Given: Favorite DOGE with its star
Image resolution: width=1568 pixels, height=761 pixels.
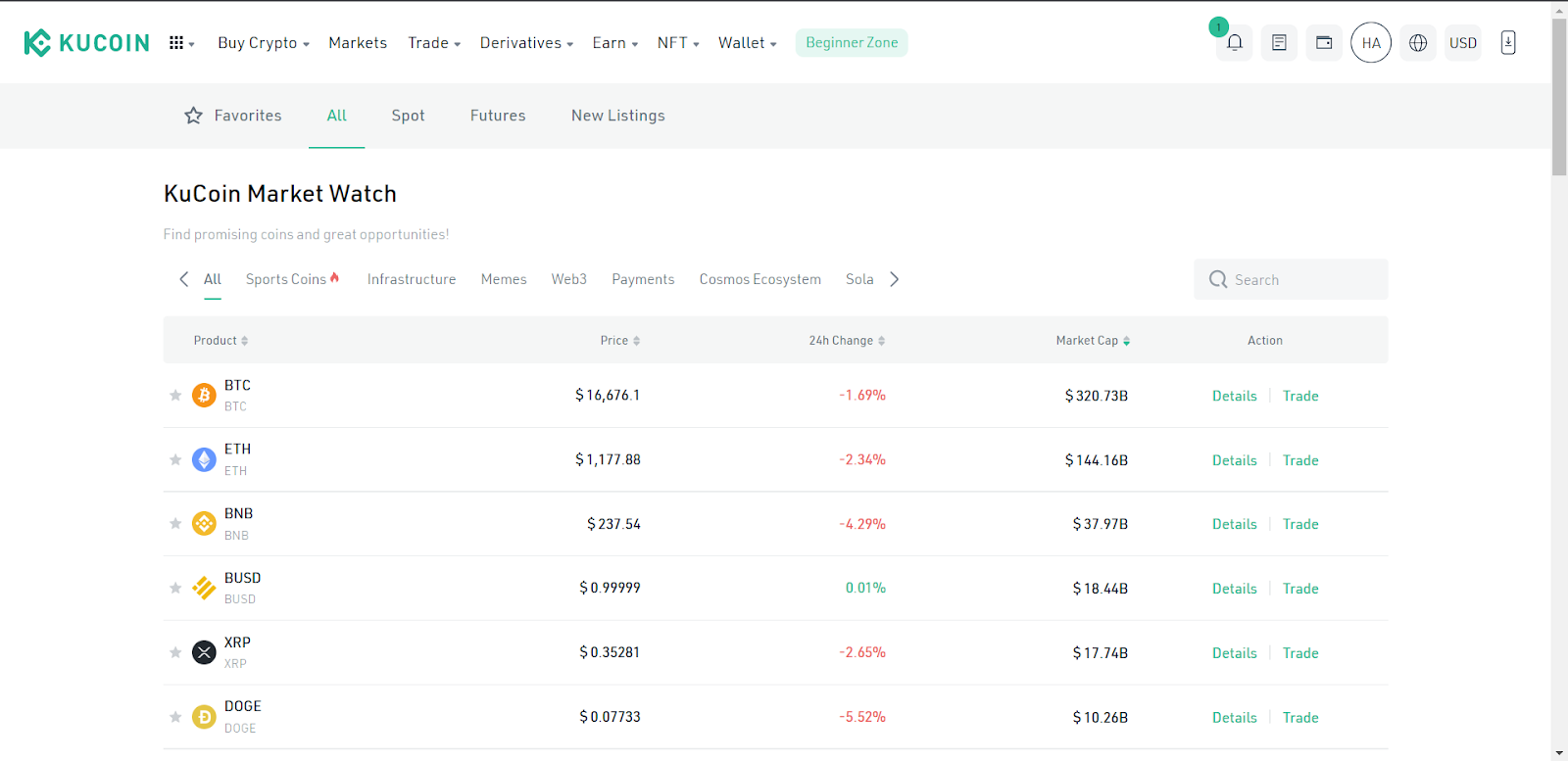Looking at the screenshot, I should (x=175, y=717).
